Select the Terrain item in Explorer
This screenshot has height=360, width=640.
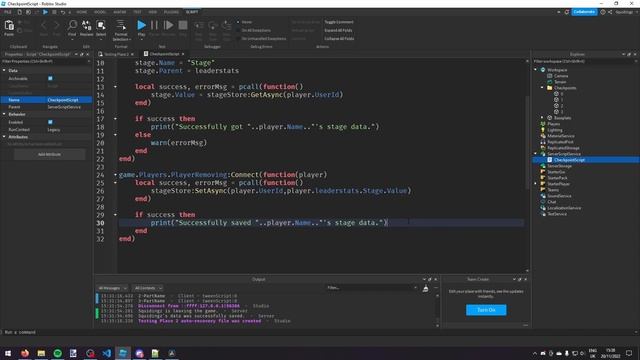(560, 82)
